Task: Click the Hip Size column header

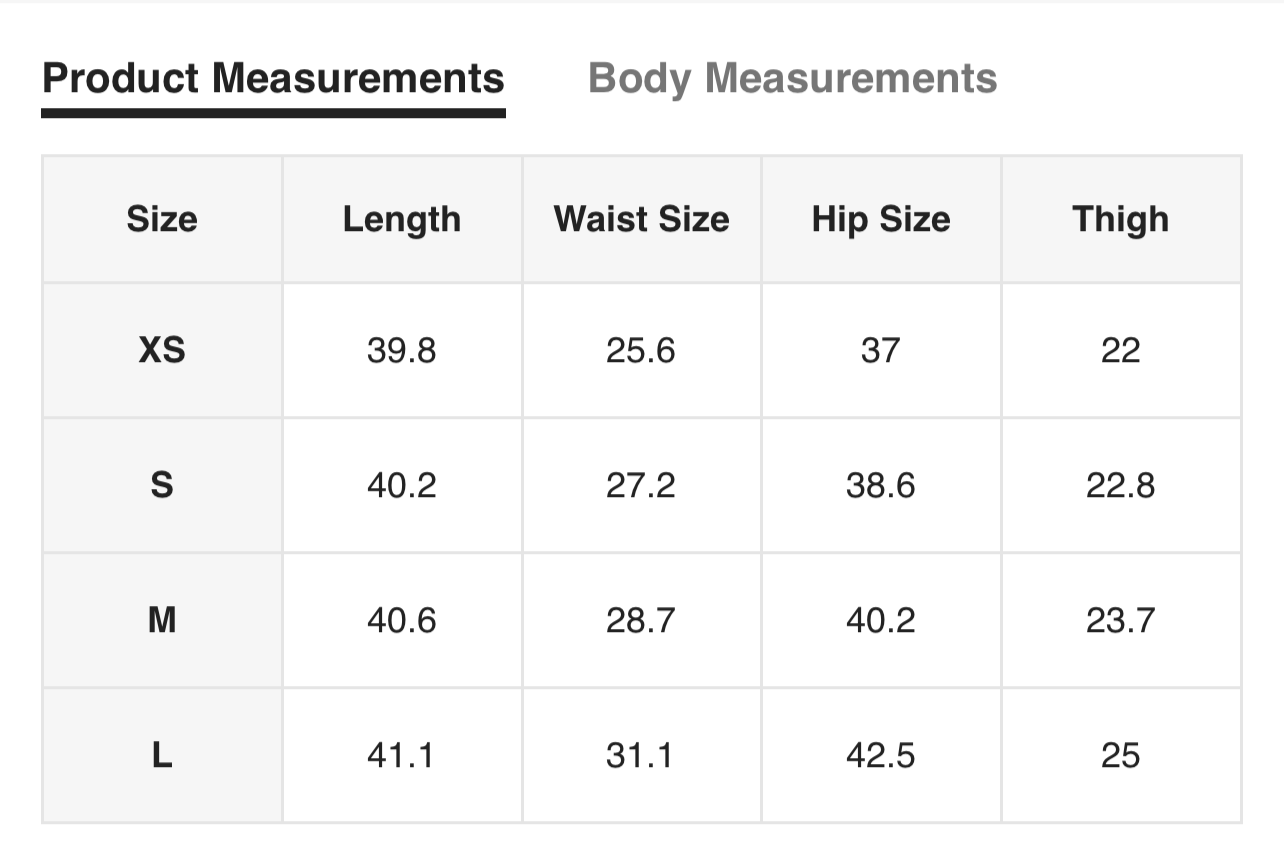Action: point(880,219)
